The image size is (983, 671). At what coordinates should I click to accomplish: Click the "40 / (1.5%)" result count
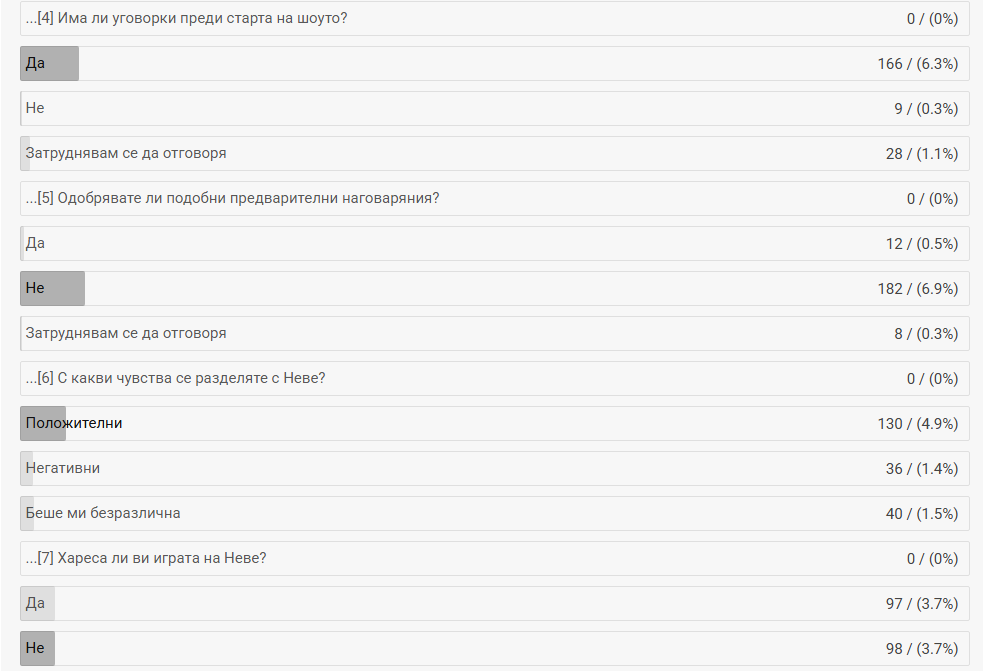(922, 514)
